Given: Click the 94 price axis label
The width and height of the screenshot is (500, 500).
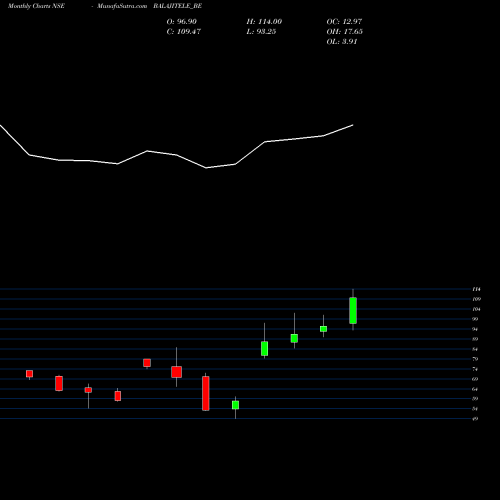Looking at the screenshot, I should pyautogui.click(x=475, y=329).
